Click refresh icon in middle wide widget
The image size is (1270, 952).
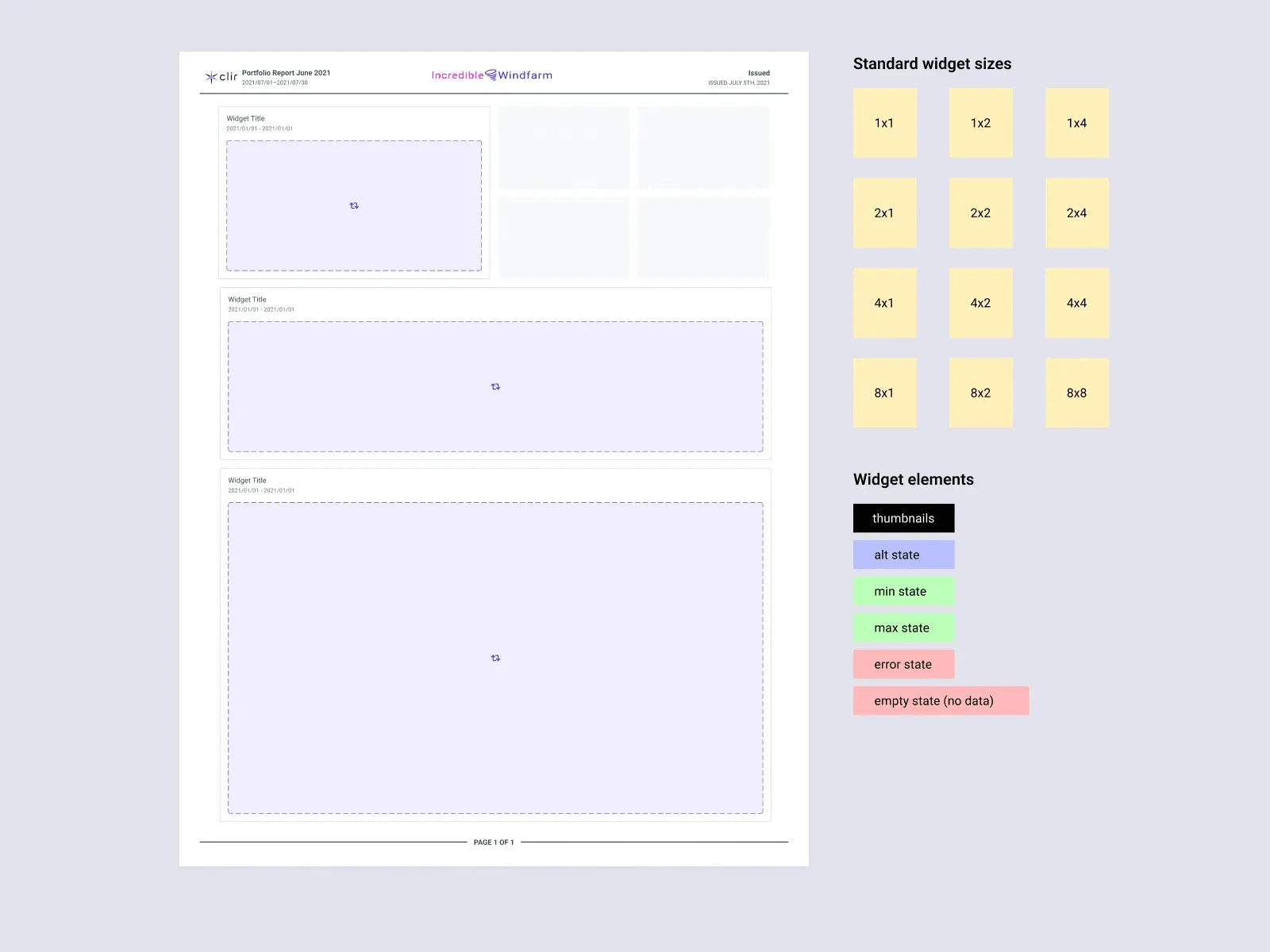click(x=495, y=386)
